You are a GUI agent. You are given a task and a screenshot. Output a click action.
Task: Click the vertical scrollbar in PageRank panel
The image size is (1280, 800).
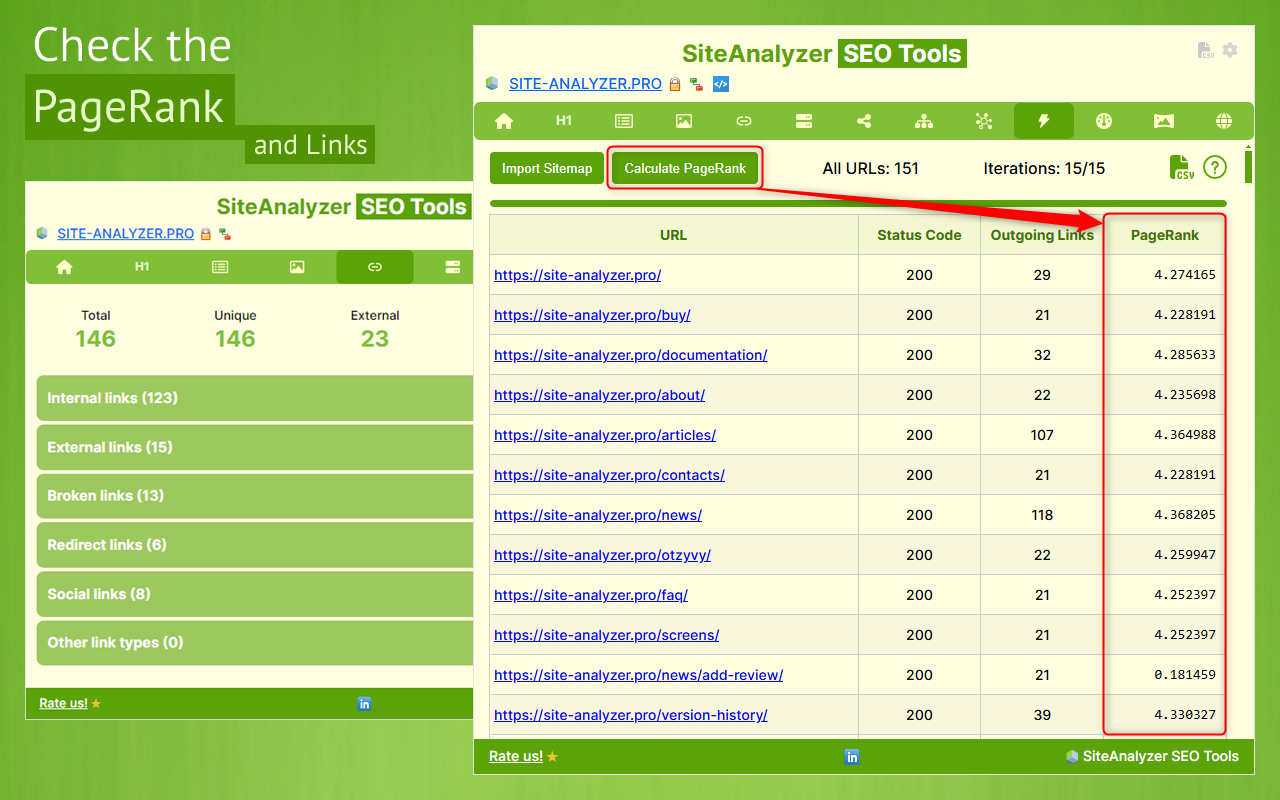[1248, 165]
